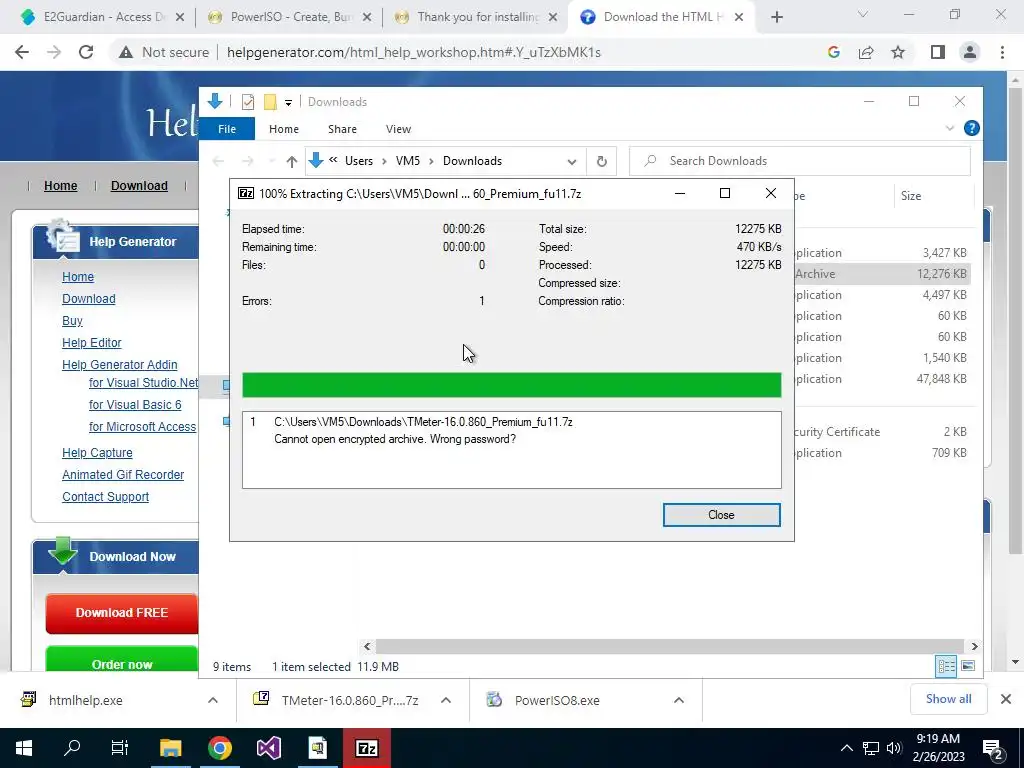Open the Share ribbon tab in Explorer
The image size is (1024, 768).
pos(342,129)
